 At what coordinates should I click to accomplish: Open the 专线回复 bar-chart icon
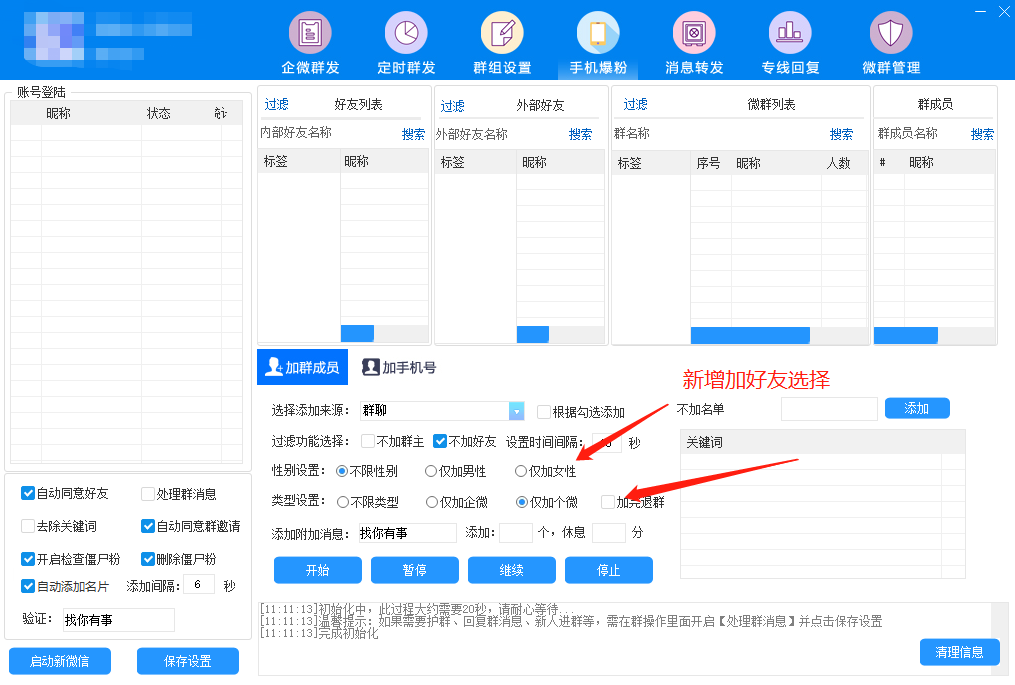790,33
